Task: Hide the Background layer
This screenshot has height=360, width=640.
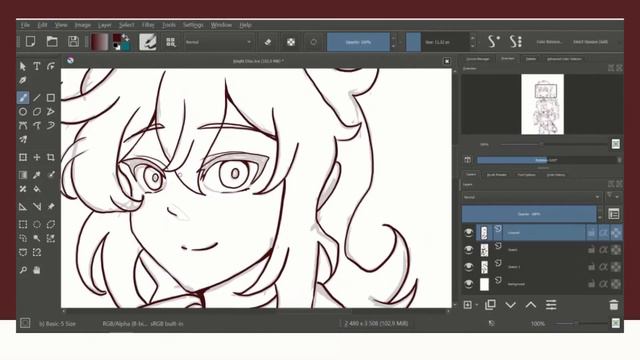Action: tap(469, 284)
